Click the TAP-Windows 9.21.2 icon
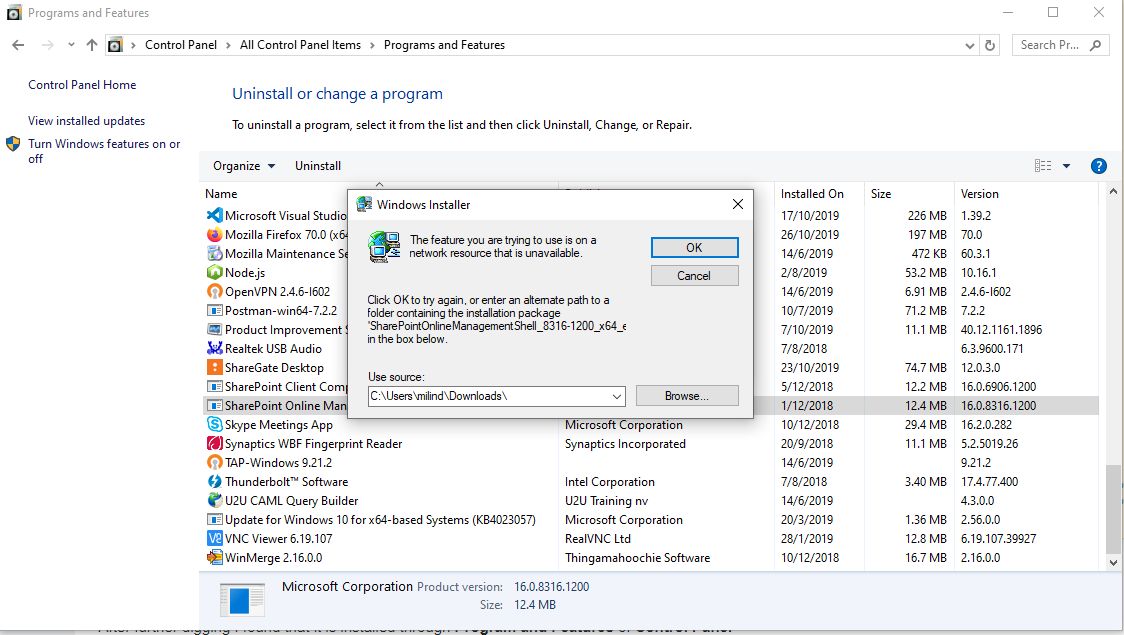 pyautogui.click(x=214, y=462)
